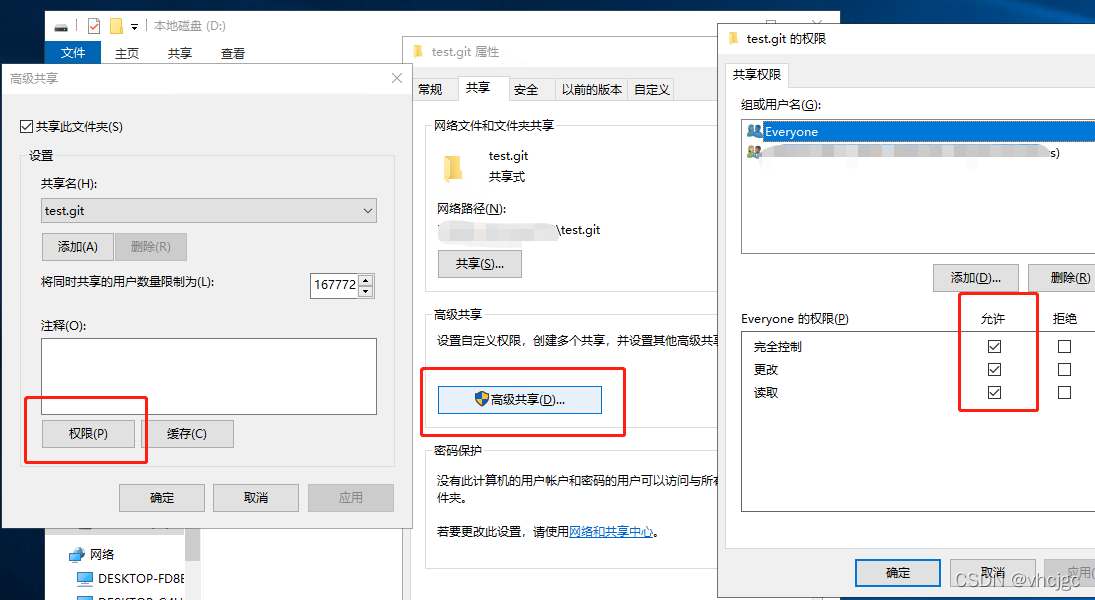The image size is (1095, 600).
Task: Click the 完全控制 permission row label
Action: (777, 346)
